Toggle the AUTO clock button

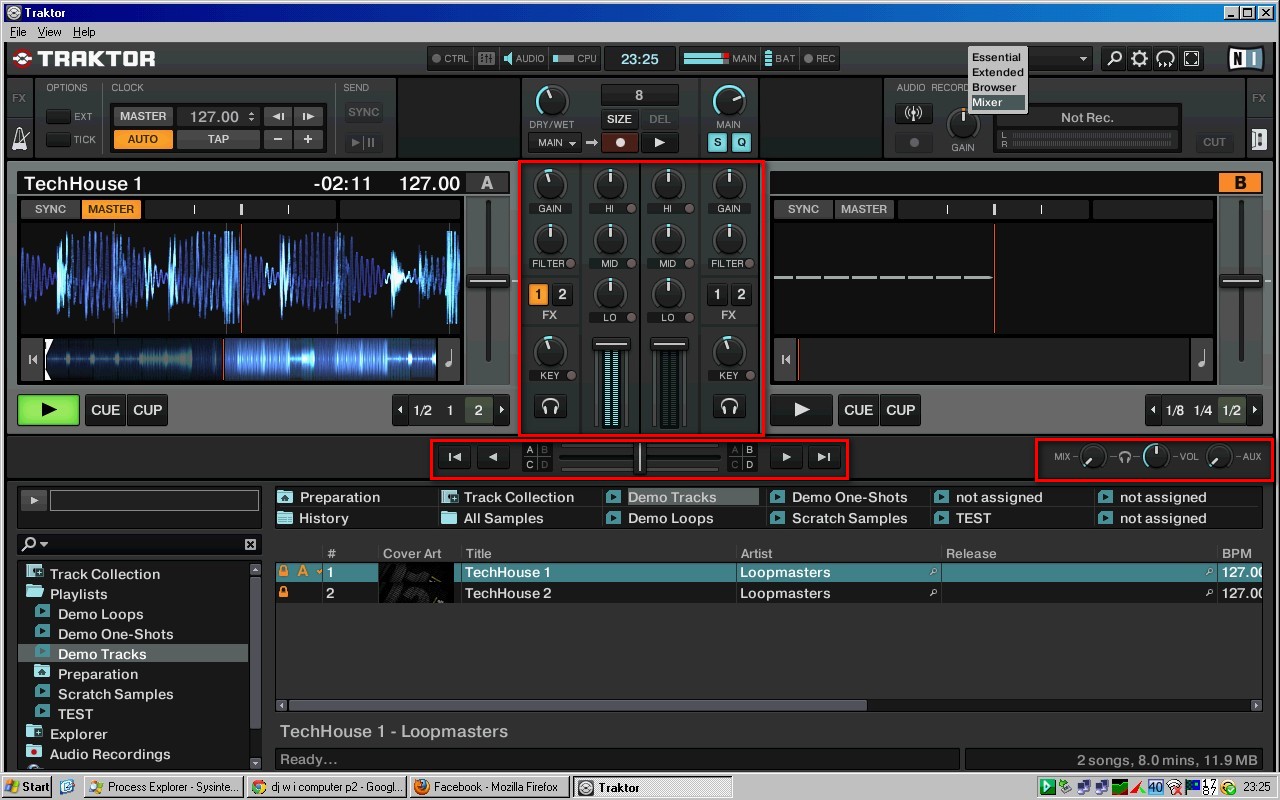coord(143,140)
